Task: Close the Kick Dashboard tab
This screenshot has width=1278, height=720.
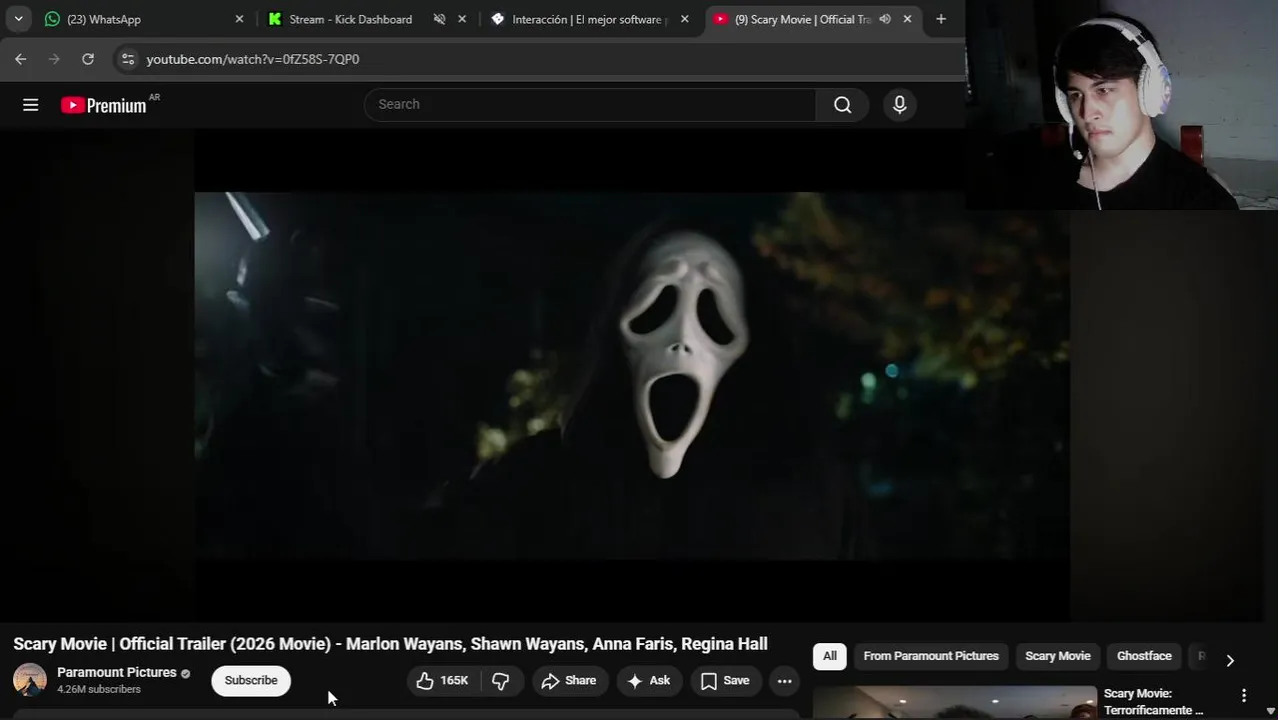Action: pos(462,19)
